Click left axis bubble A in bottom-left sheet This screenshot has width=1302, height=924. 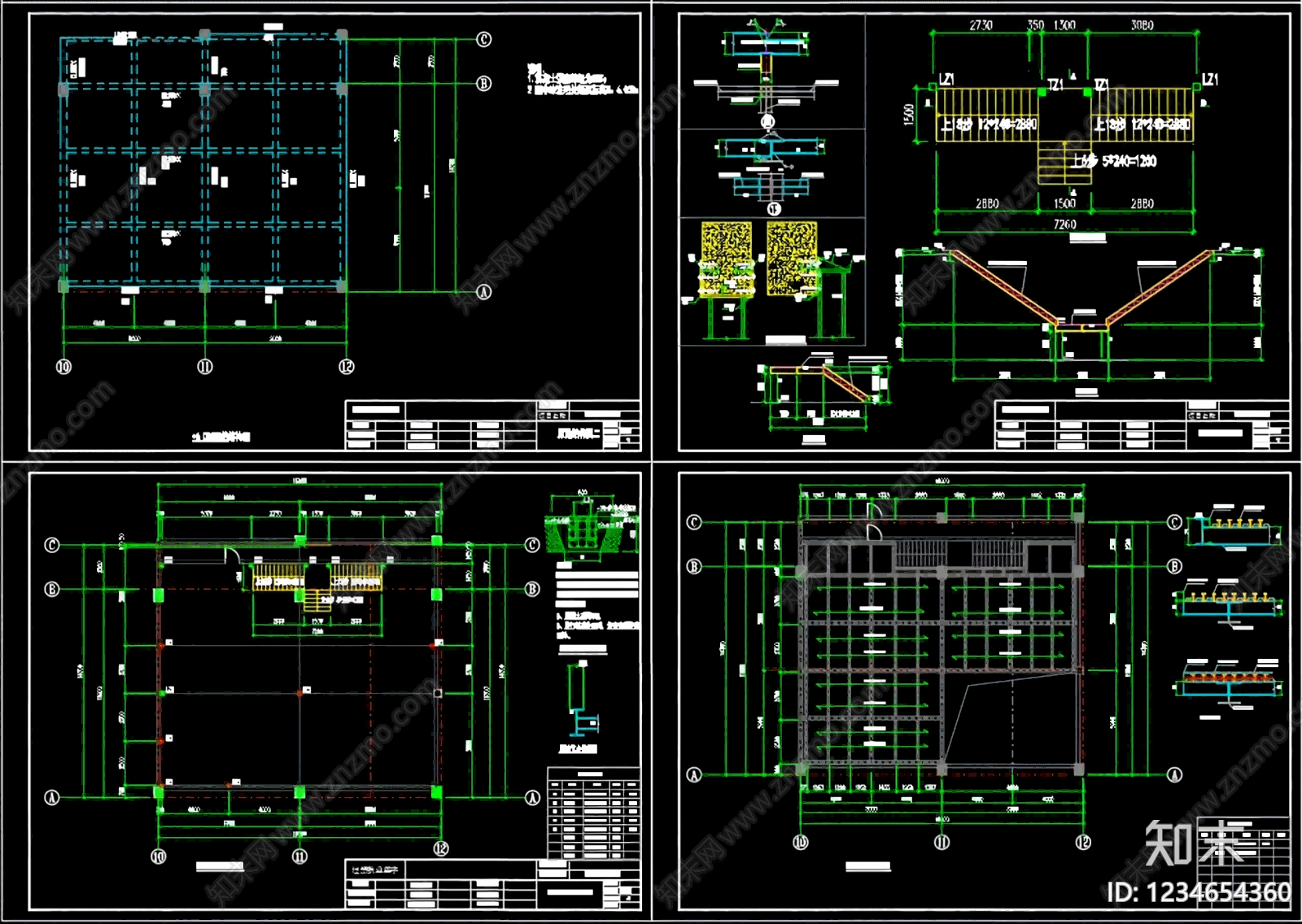click(51, 797)
